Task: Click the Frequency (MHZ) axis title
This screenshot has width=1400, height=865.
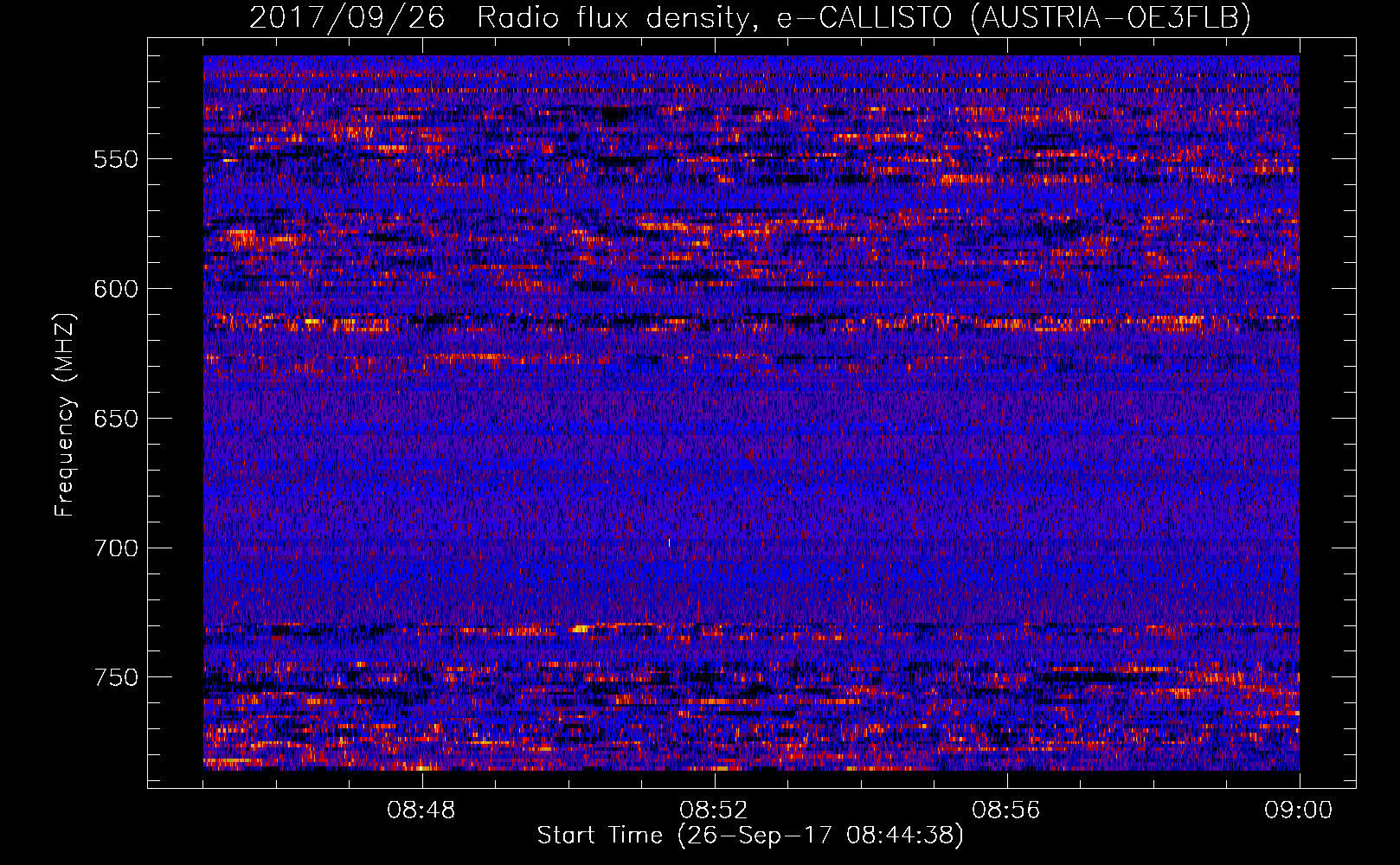Action: click(x=66, y=414)
